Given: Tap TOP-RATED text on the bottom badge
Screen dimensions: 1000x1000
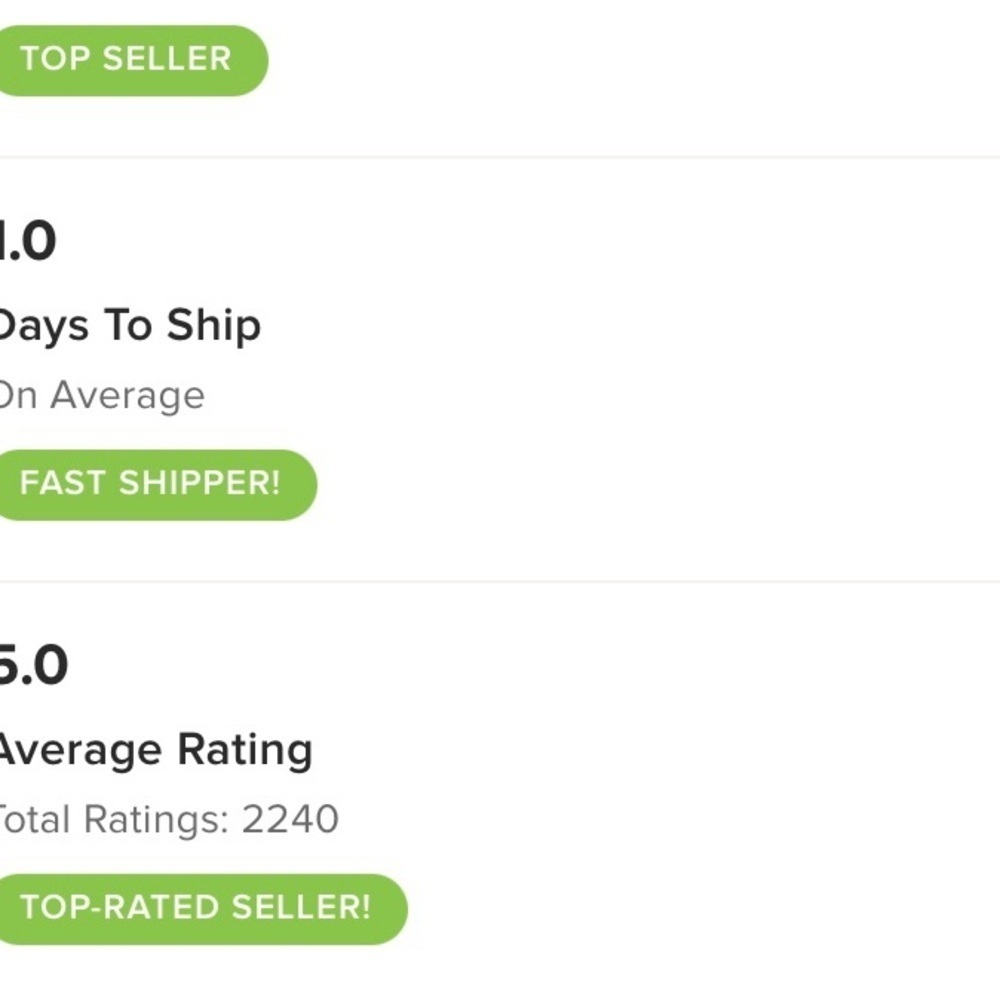Looking at the screenshot, I should pyautogui.click(x=121, y=907).
